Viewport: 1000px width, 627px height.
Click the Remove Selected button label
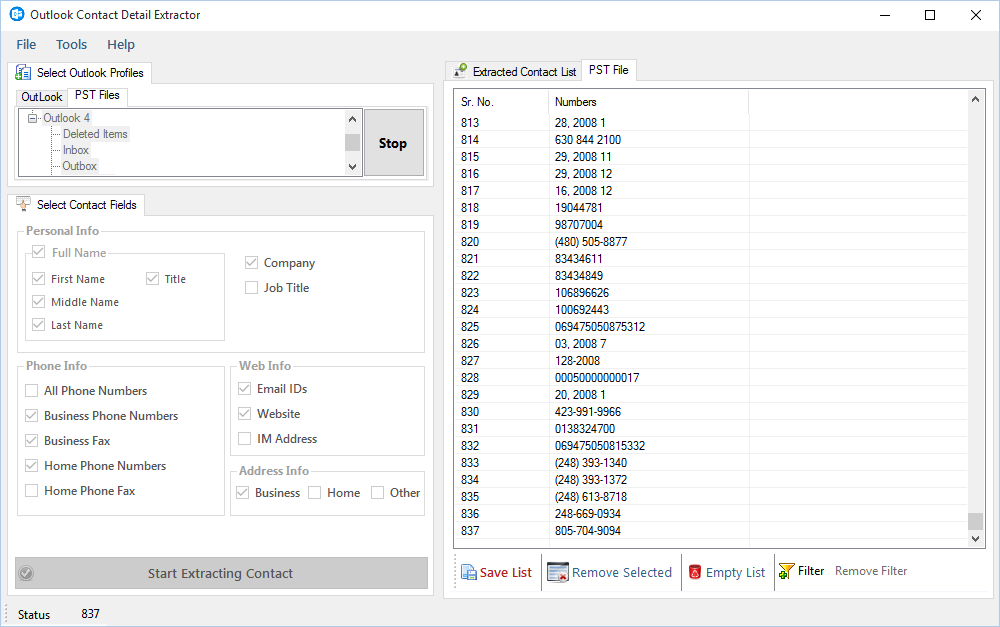622,573
